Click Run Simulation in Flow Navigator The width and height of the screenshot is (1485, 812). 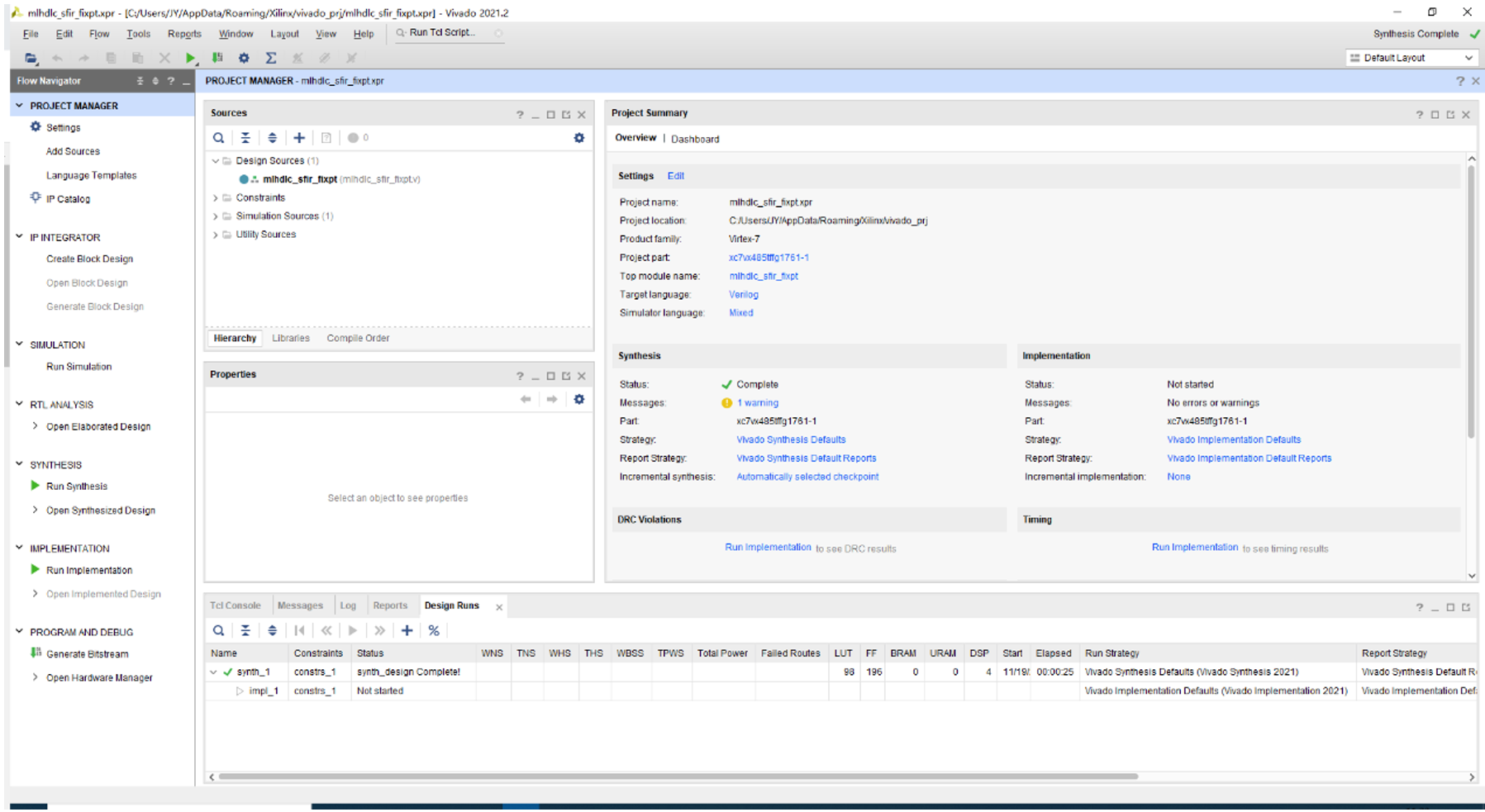pyautogui.click(x=79, y=367)
